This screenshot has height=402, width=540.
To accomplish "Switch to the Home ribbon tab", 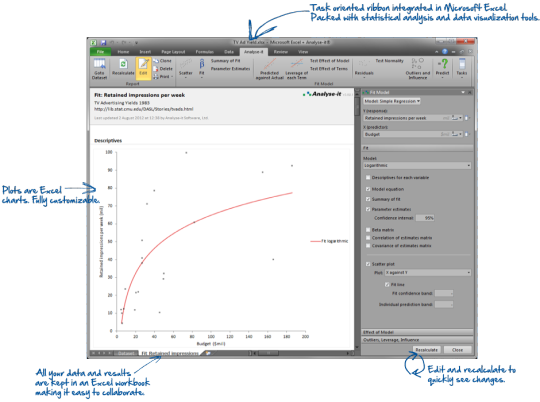I will coord(123,52).
